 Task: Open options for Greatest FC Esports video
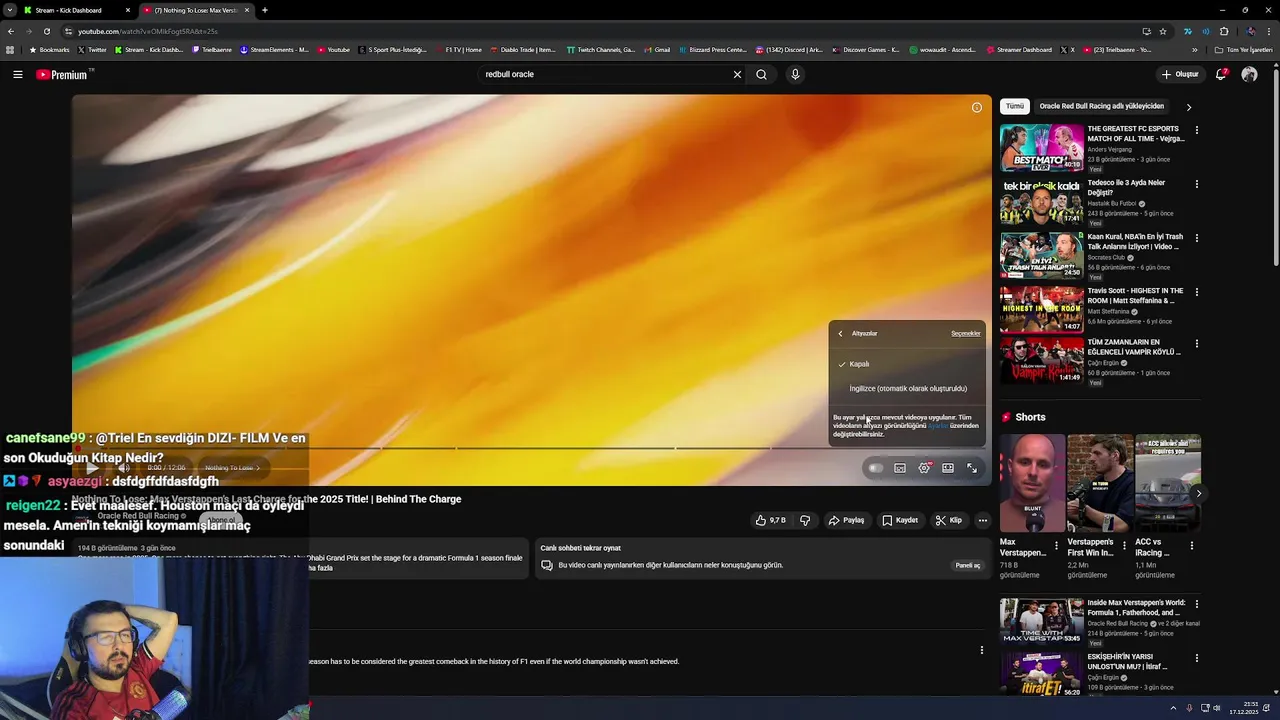click(x=1196, y=130)
